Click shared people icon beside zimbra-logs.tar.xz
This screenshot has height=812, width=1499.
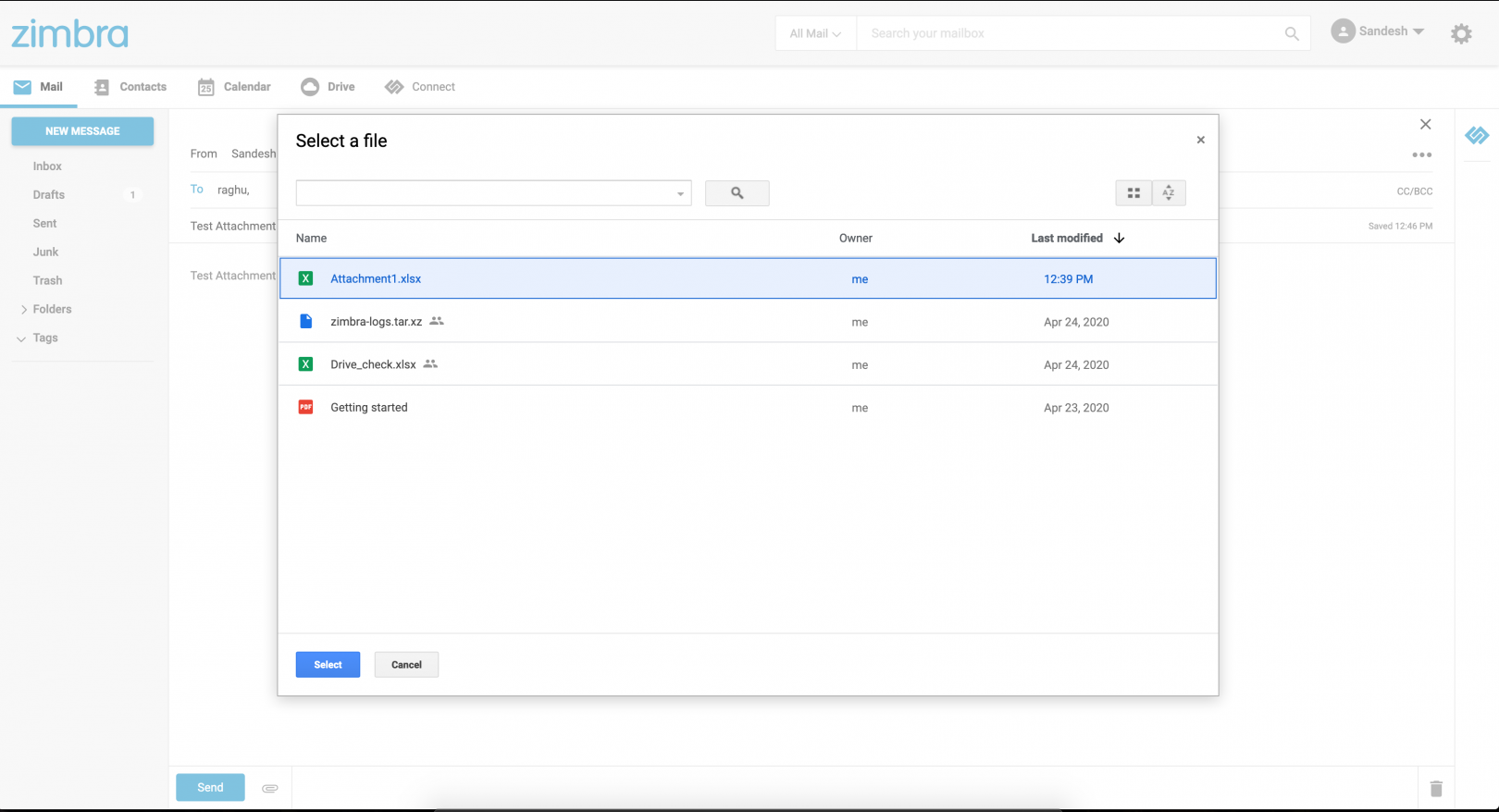click(437, 321)
